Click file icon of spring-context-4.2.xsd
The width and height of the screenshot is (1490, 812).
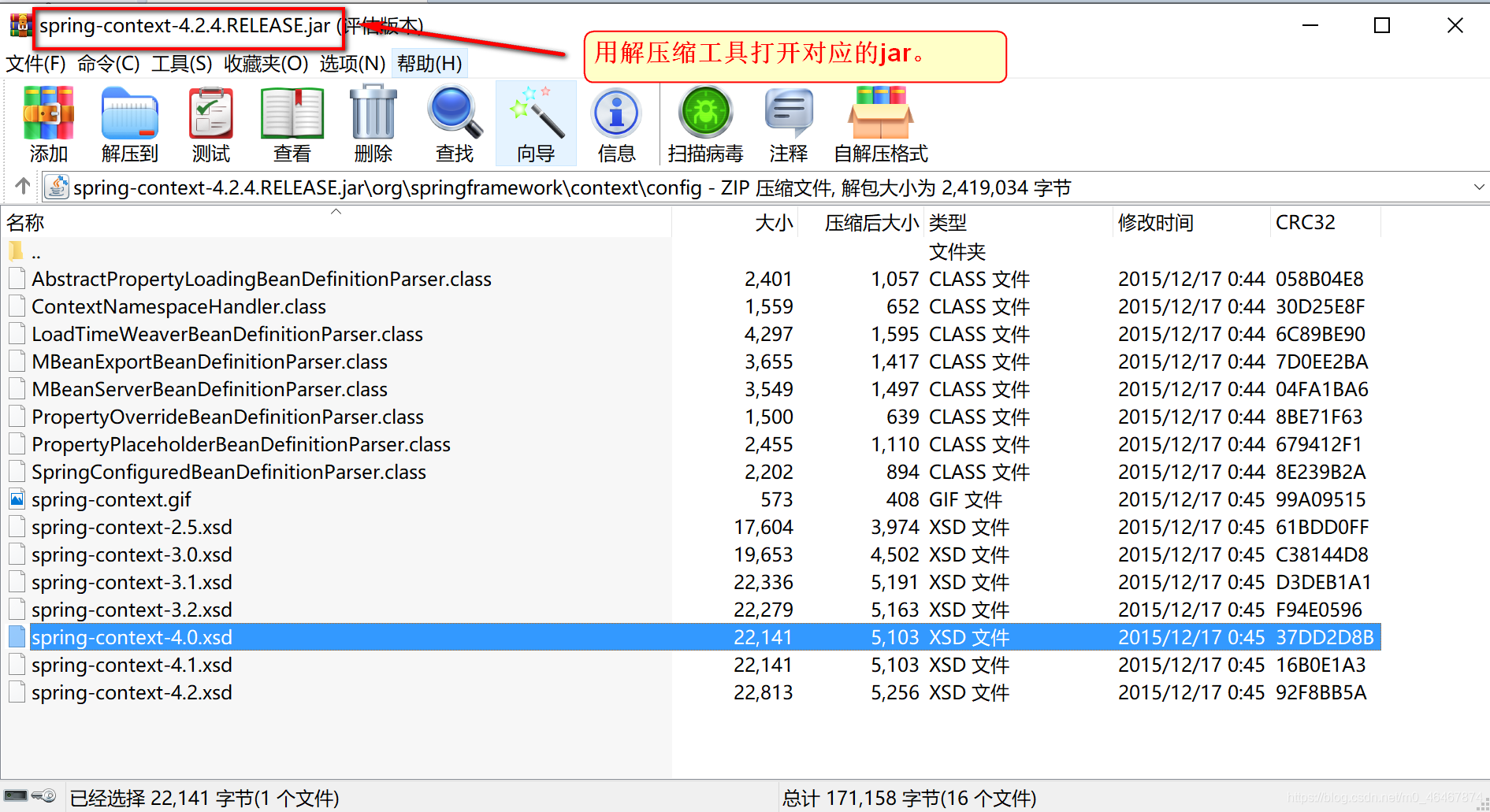click(x=17, y=691)
